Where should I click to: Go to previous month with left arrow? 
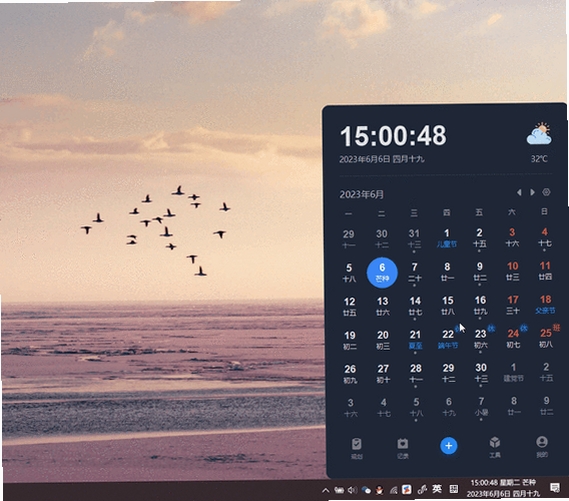pyautogui.click(x=519, y=192)
